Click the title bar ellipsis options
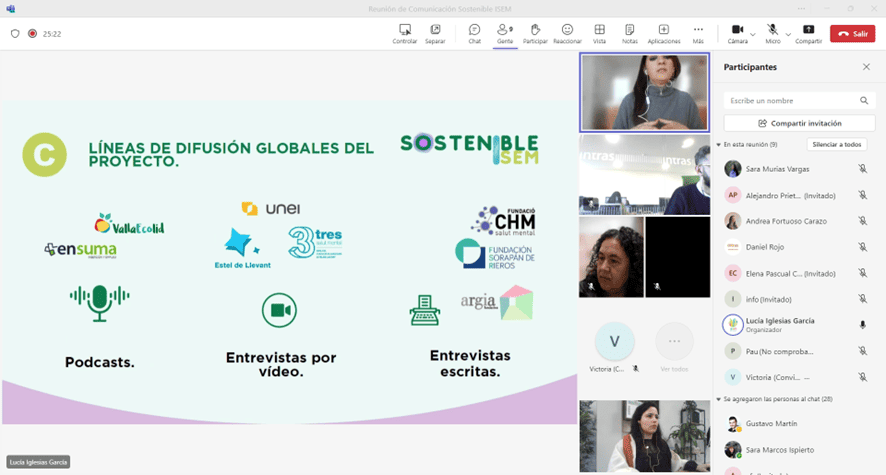886x475 pixels. (x=801, y=8)
